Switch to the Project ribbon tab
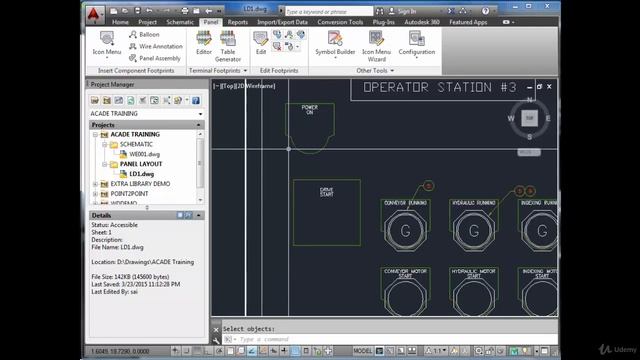The height and width of the screenshot is (360, 640). click(147, 22)
